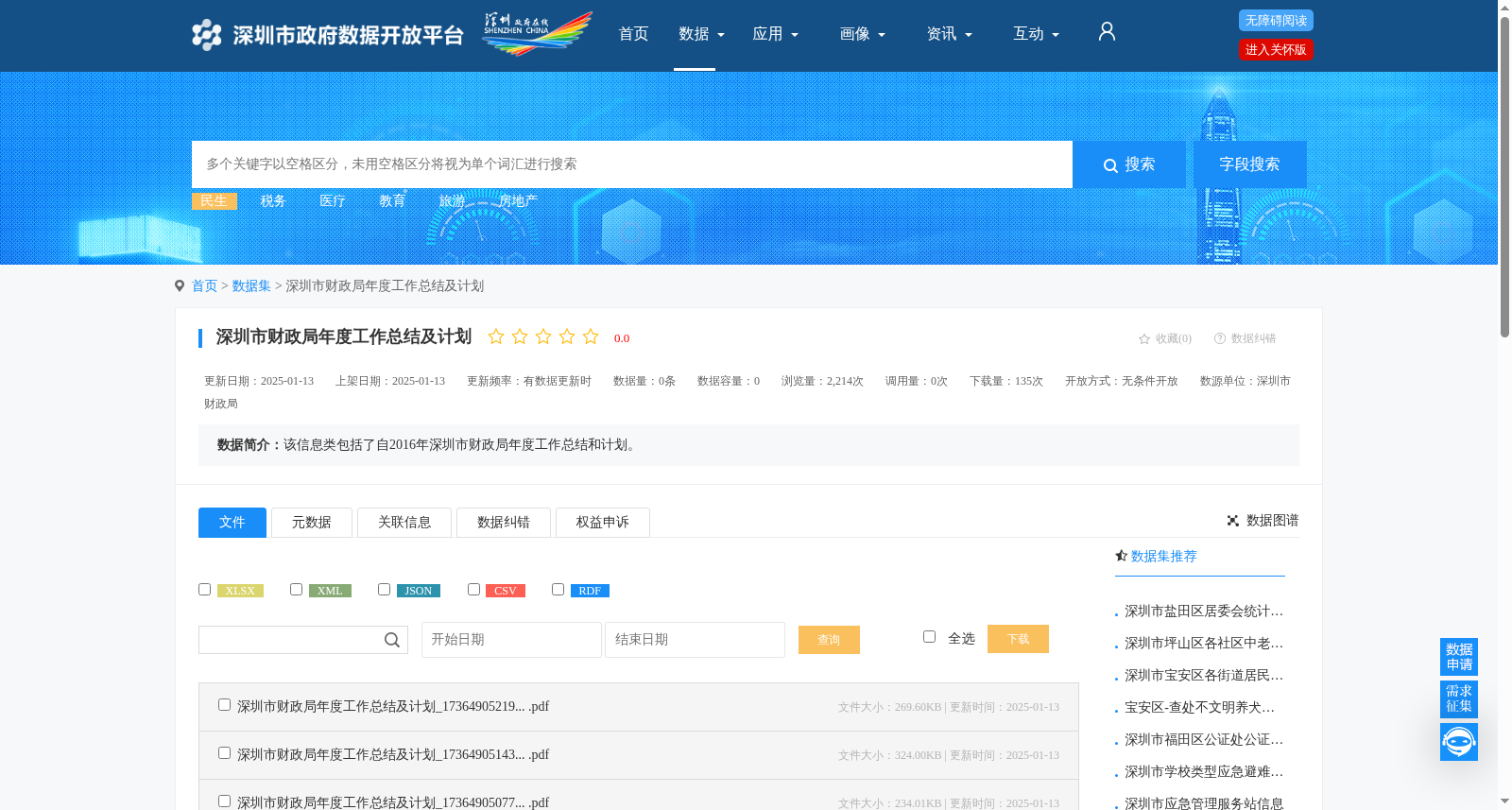Click the favorite 收藏(0) star icon
Image resolution: width=1512 pixels, height=810 pixels.
point(1144,338)
